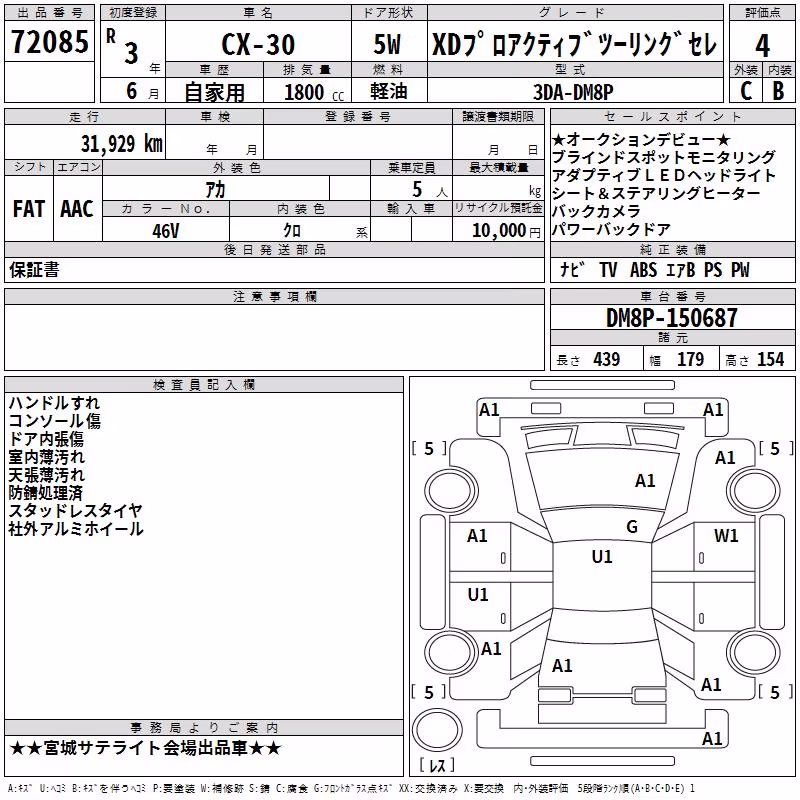
Task: Click first registration year "3"
Action: coord(132,53)
